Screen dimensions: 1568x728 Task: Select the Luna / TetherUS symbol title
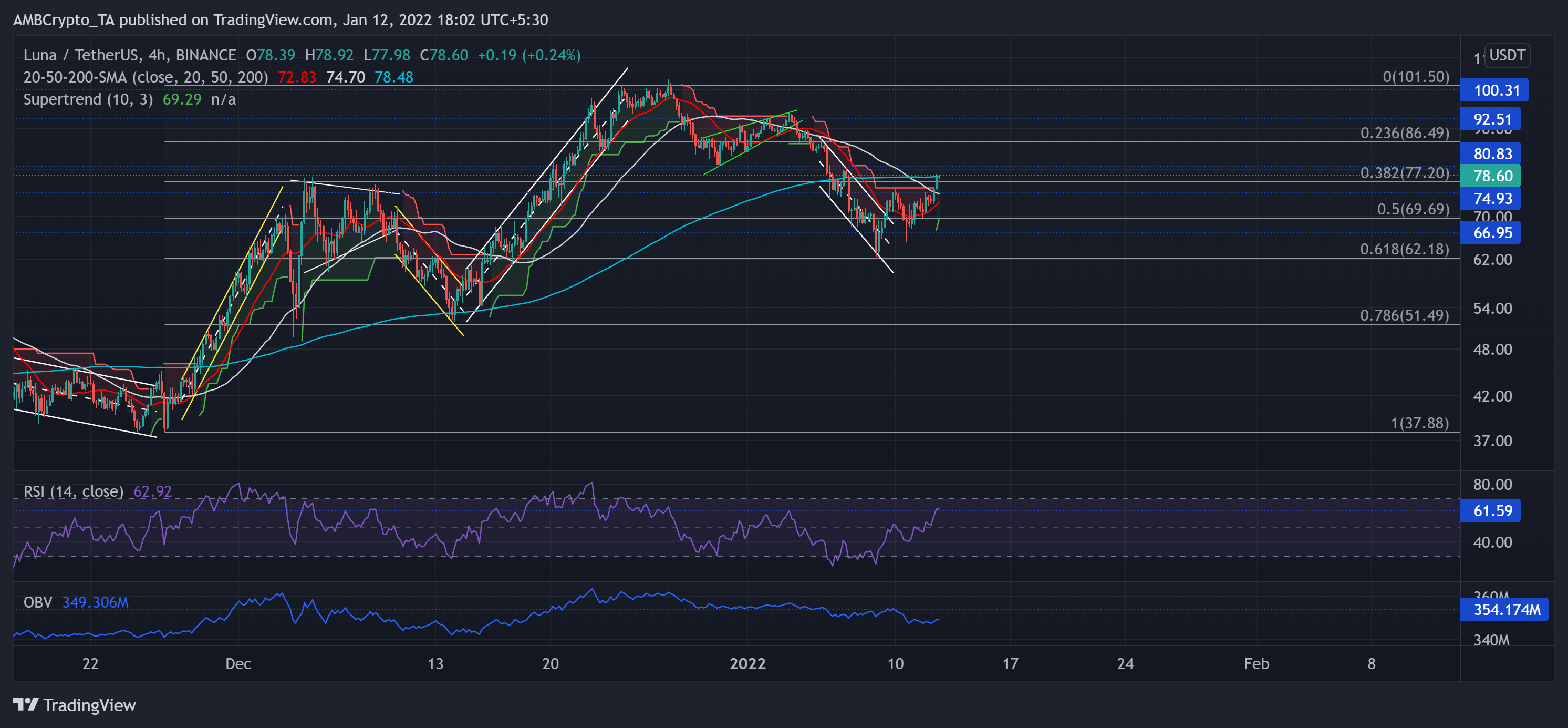(129, 55)
